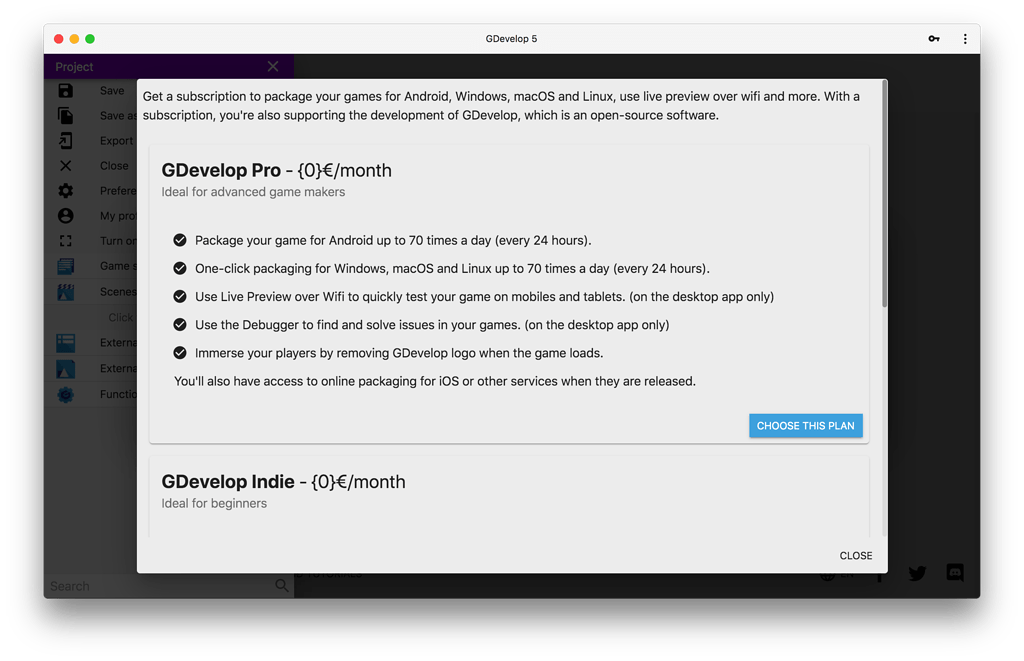Viewport: 1024px width, 661px height.
Task: Click the Twitter icon at the bottom
Action: [917, 573]
